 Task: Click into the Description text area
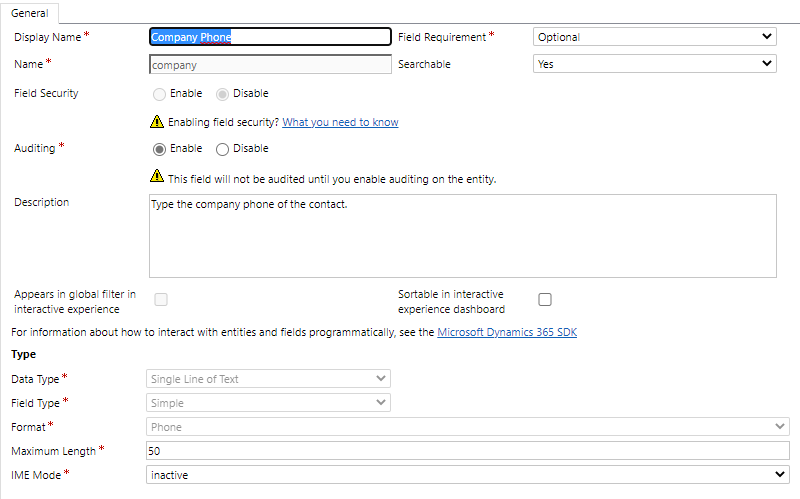coord(462,235)
